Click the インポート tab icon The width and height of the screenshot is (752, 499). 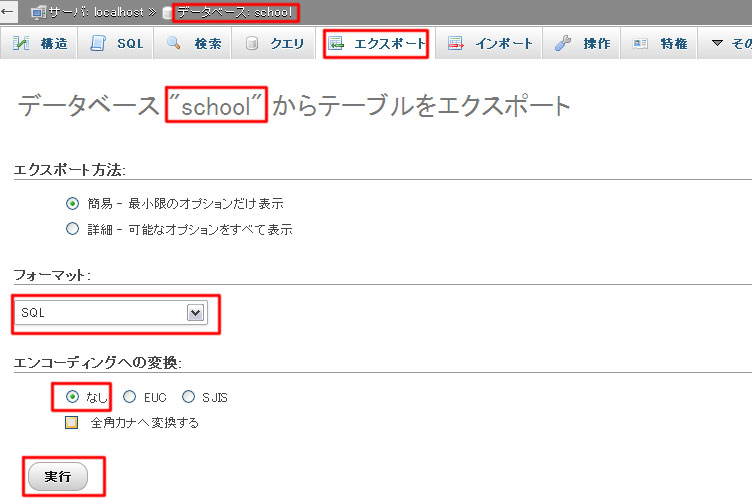[456, 43]
